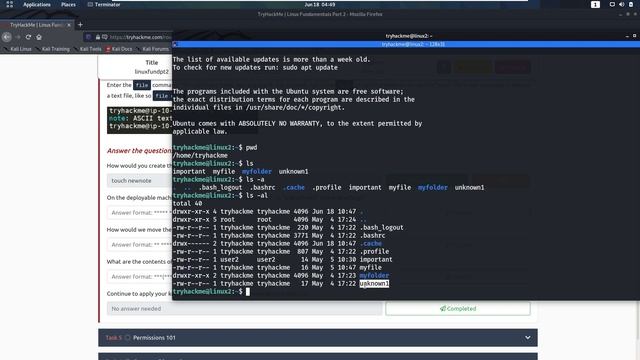Open the activities grid icon in top bar
Viewport: 640px width, 360px height.
point(9,4)
